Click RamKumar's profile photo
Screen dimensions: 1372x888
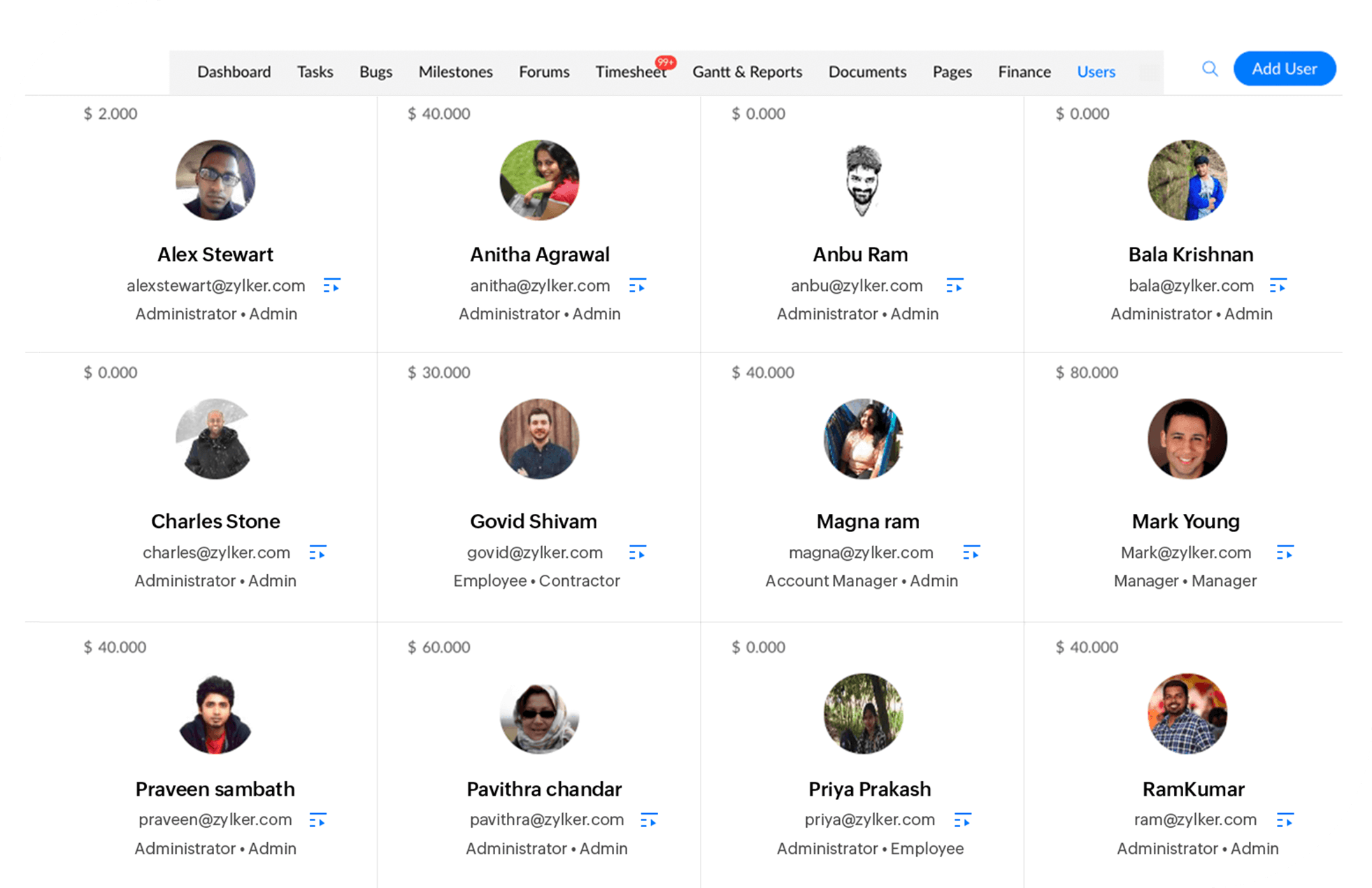[1187, 713]
